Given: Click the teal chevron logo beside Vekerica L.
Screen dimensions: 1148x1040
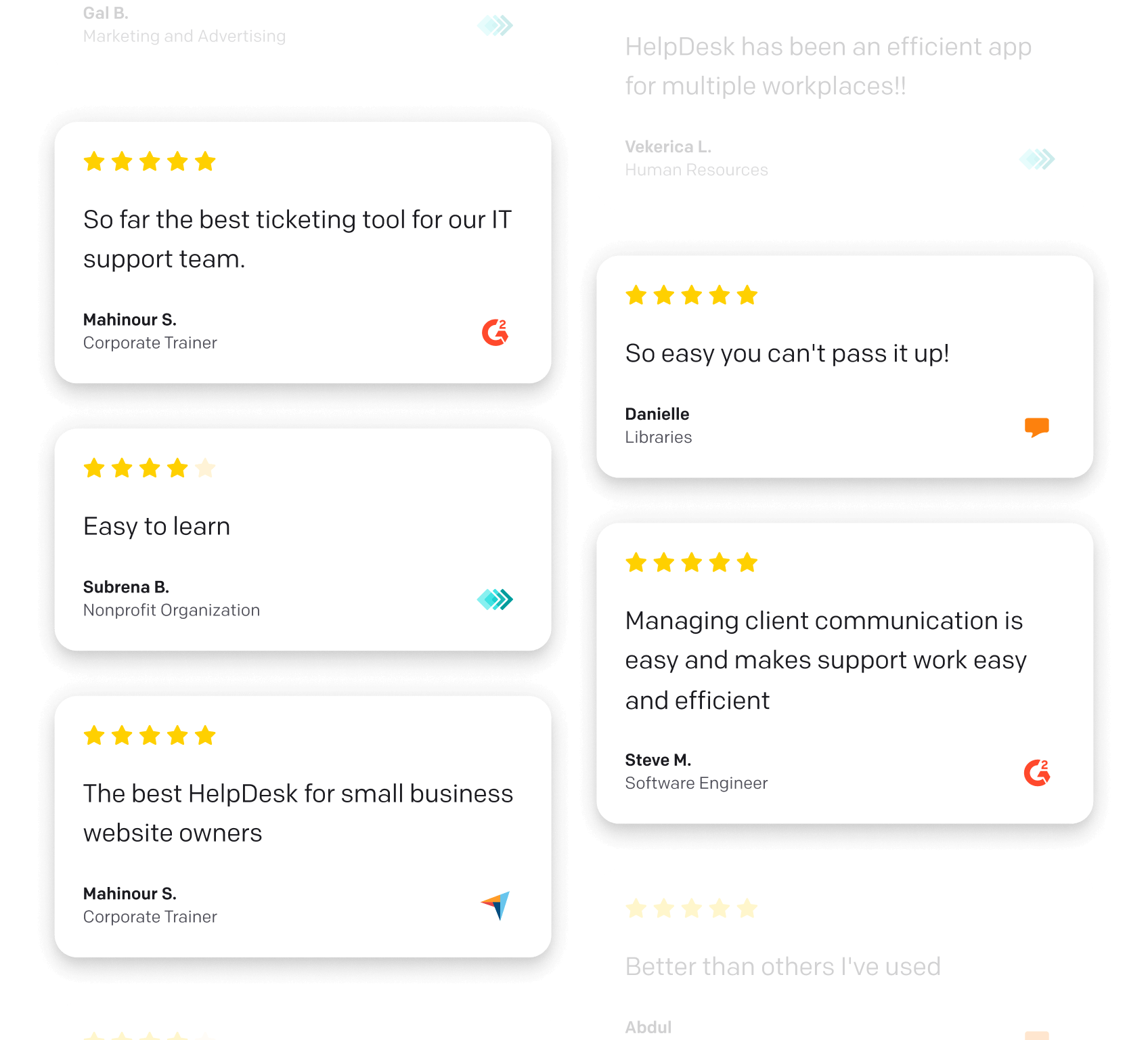Looking at the screenshot, I should tap(1036, 159).
